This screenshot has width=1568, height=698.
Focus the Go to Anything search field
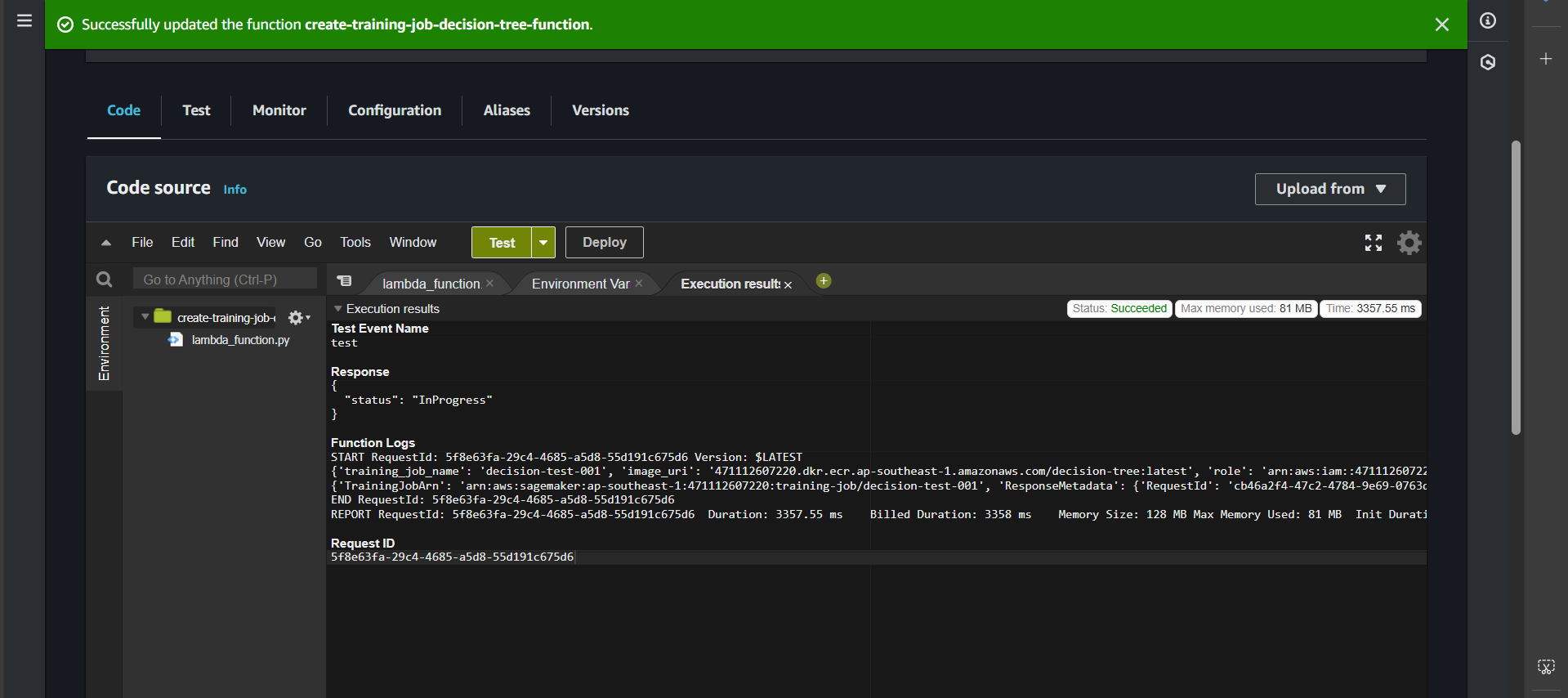click(x=225, y=280)
